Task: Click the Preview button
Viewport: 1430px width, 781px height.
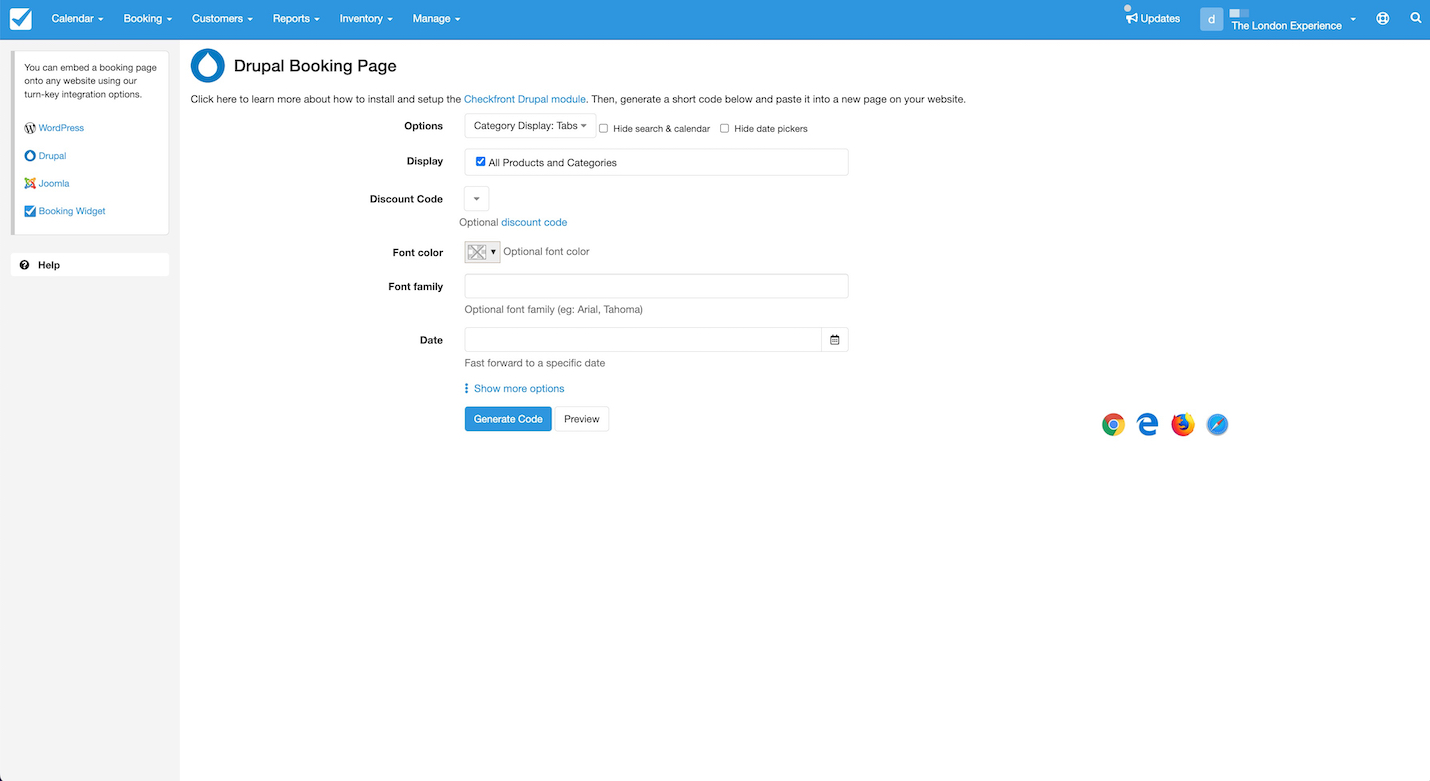Action: coord(582,419)
